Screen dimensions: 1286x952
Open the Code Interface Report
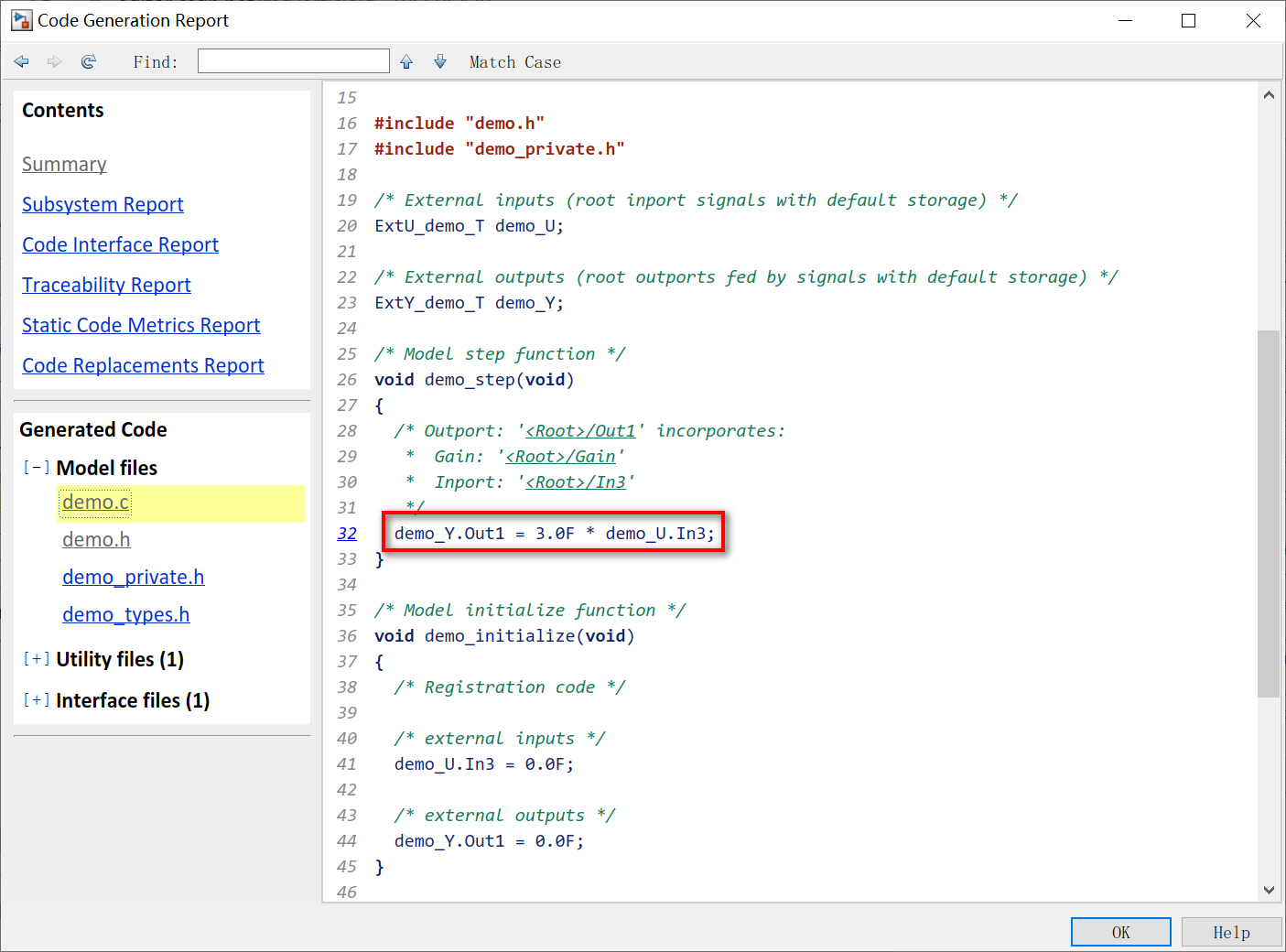(120, 244)
